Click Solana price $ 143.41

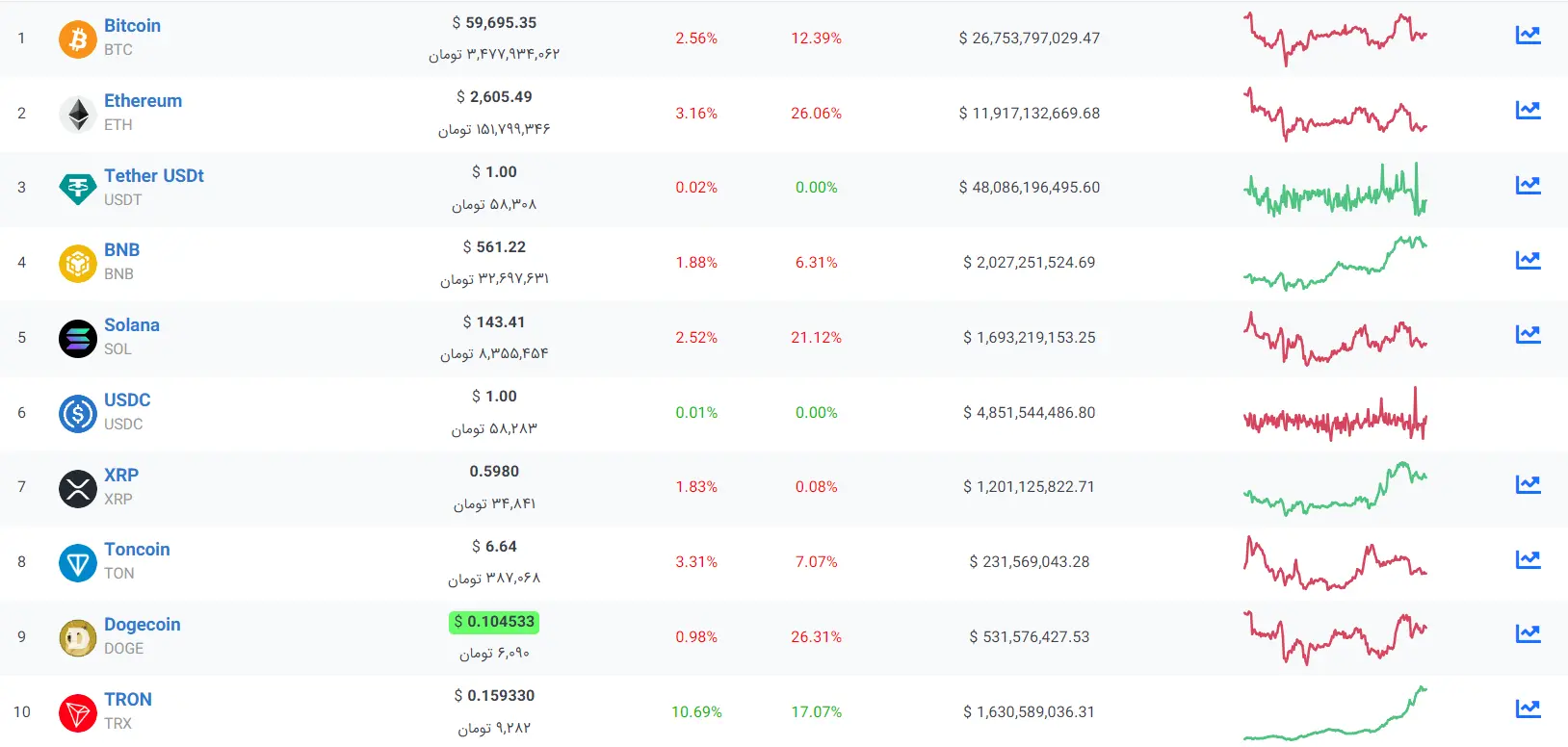coord(494,322)
